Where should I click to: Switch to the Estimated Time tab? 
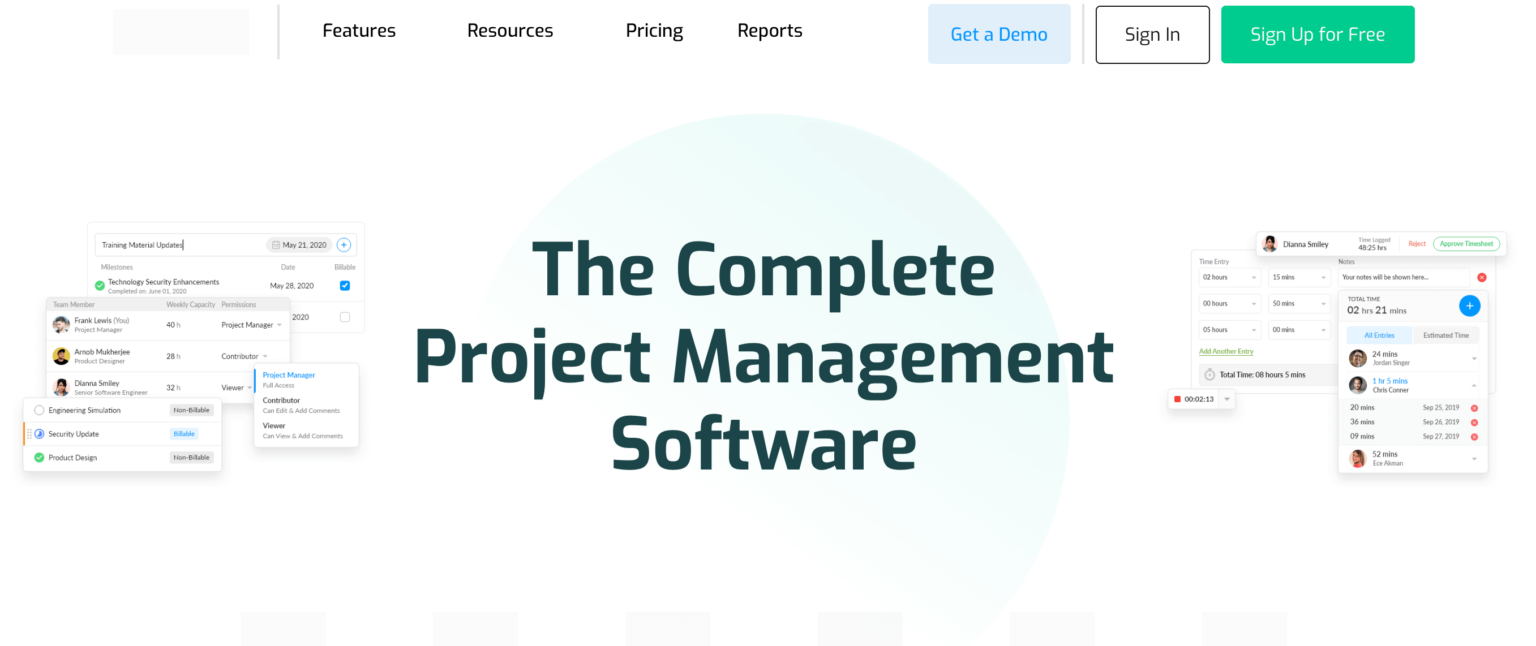tap(1446, 334)
